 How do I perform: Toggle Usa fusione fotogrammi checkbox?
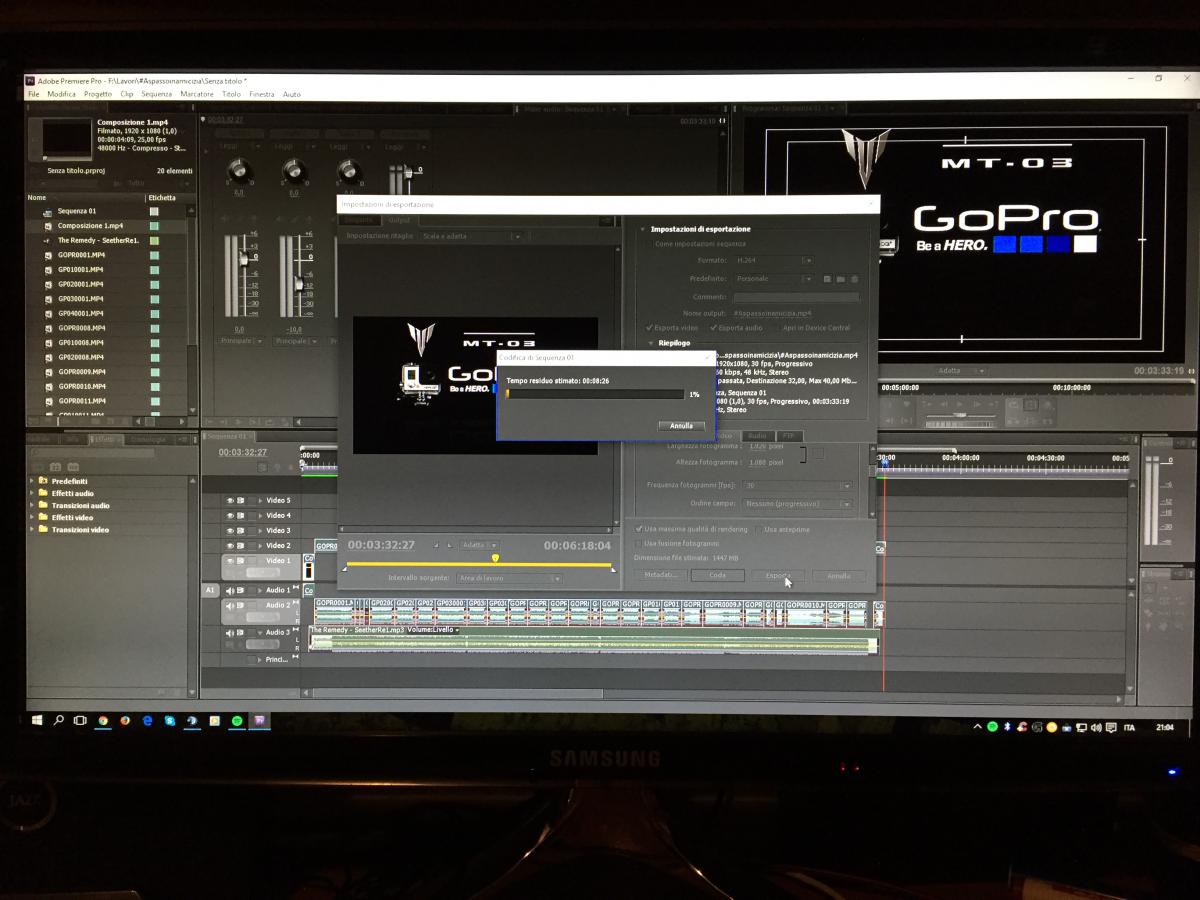(x=639, y=543)
